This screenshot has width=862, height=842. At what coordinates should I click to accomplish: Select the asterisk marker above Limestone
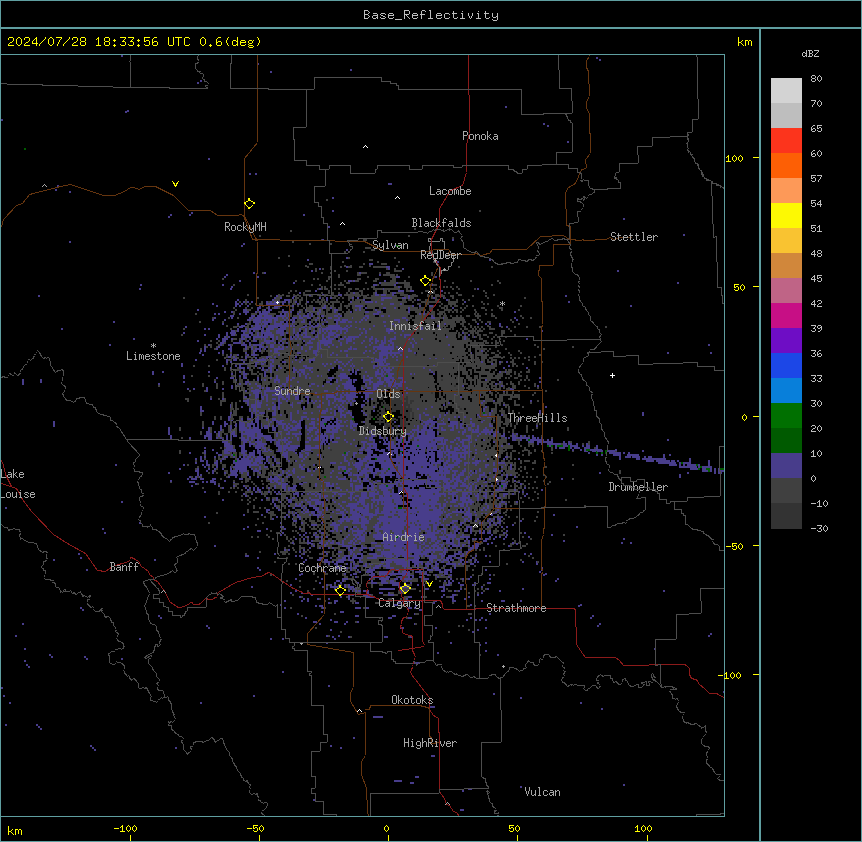153,346
